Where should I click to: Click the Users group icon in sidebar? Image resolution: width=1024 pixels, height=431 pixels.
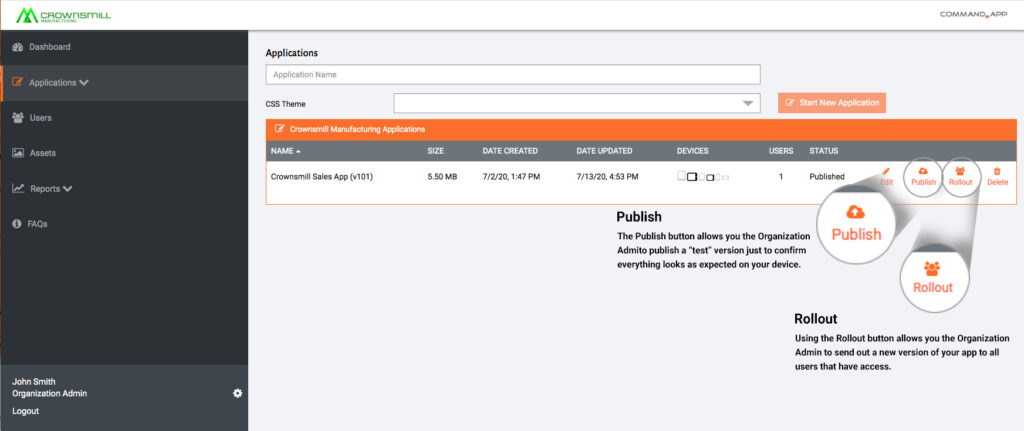click(x=18, y=118)
